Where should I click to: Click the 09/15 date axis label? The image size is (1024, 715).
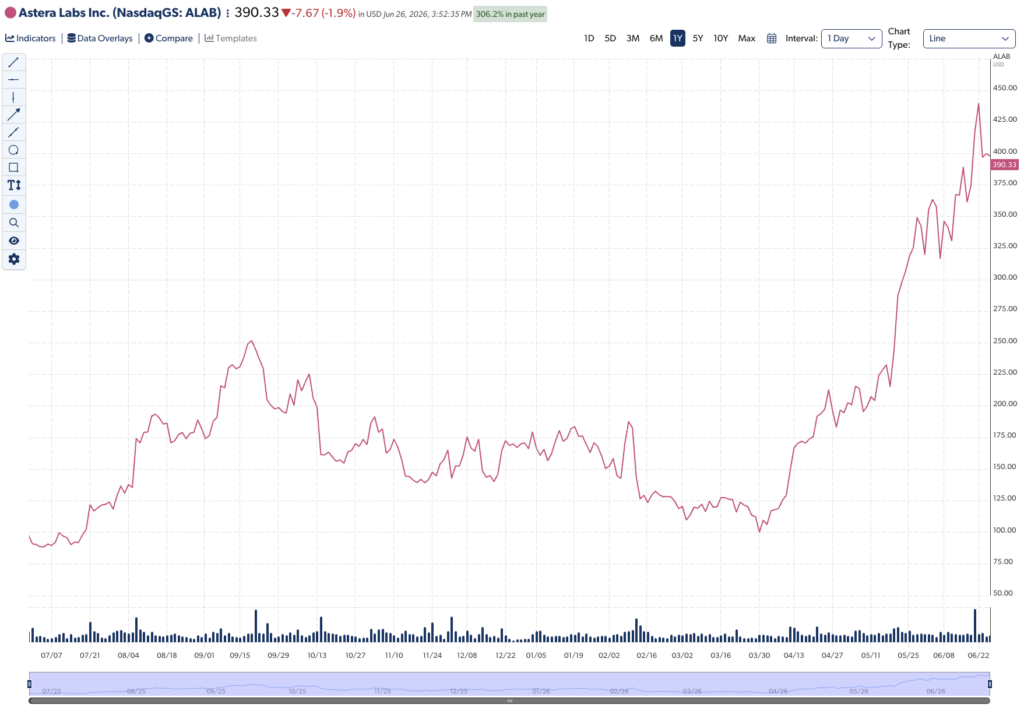click(240, 655)
